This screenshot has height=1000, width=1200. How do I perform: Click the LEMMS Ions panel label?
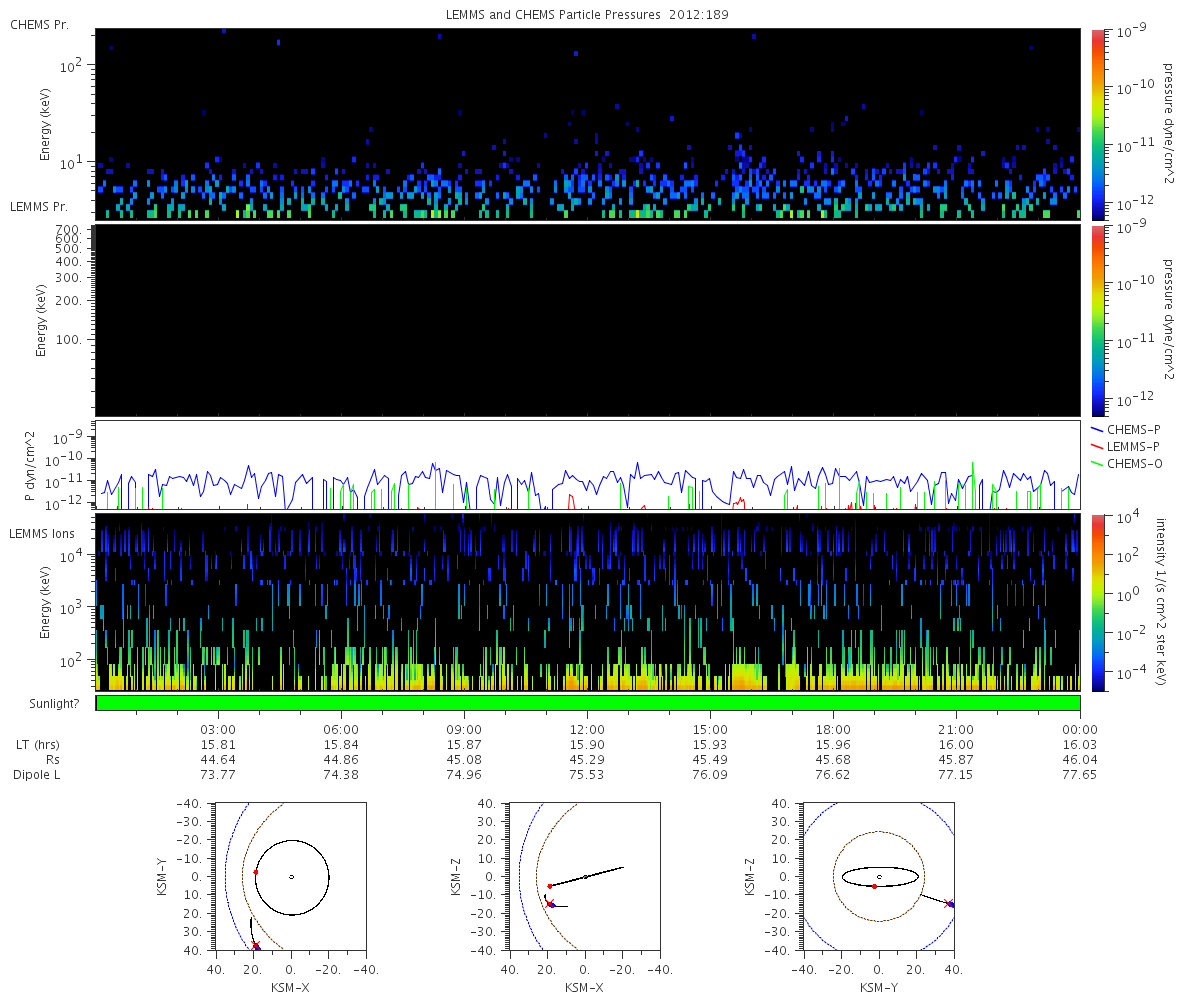[x=40, y=534]
